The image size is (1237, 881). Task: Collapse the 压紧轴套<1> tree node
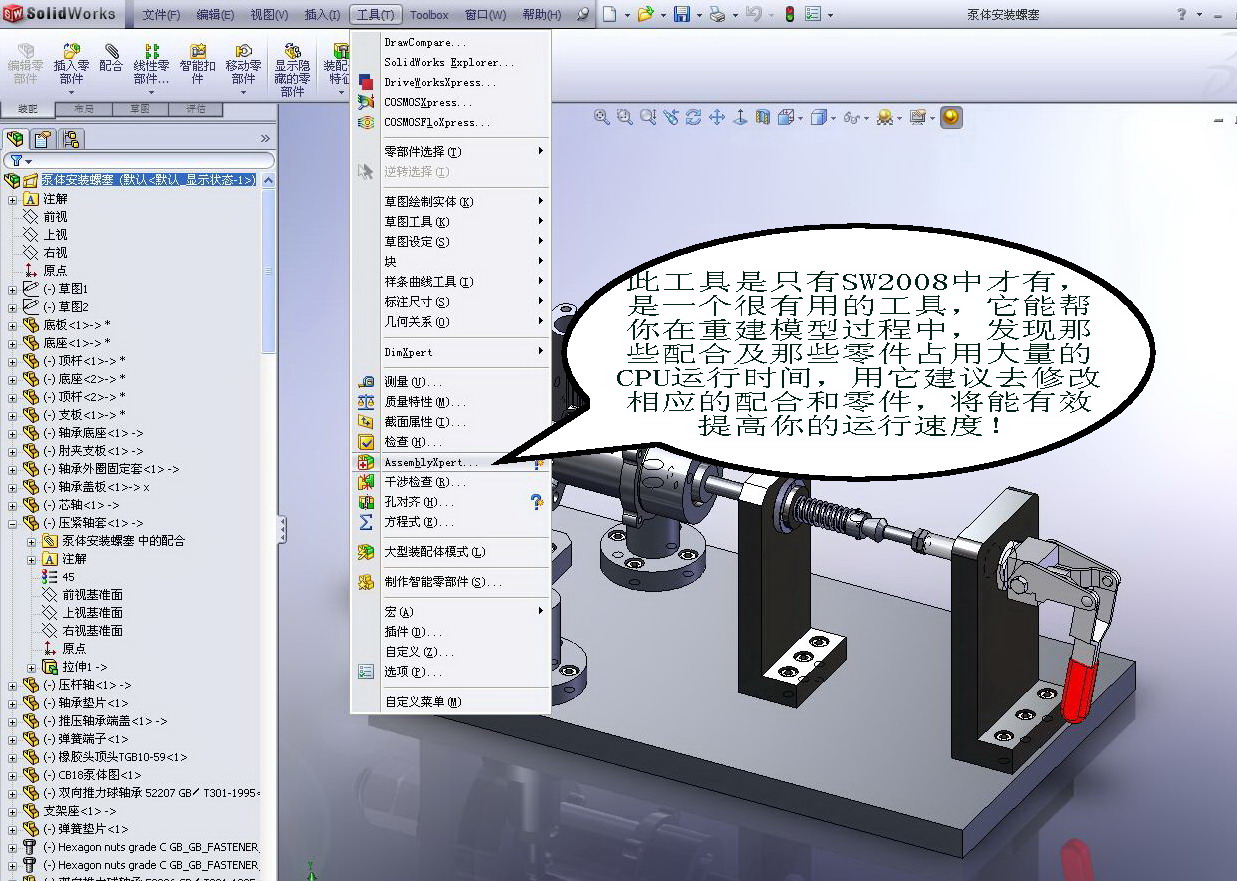(x=12, y=523)
